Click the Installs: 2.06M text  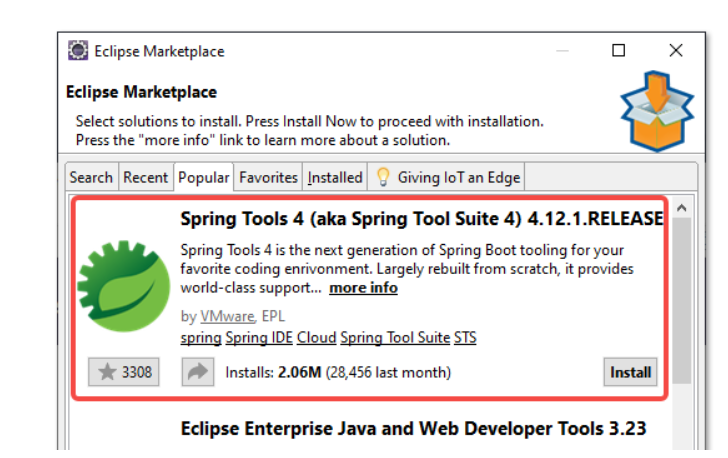[273, 372]
